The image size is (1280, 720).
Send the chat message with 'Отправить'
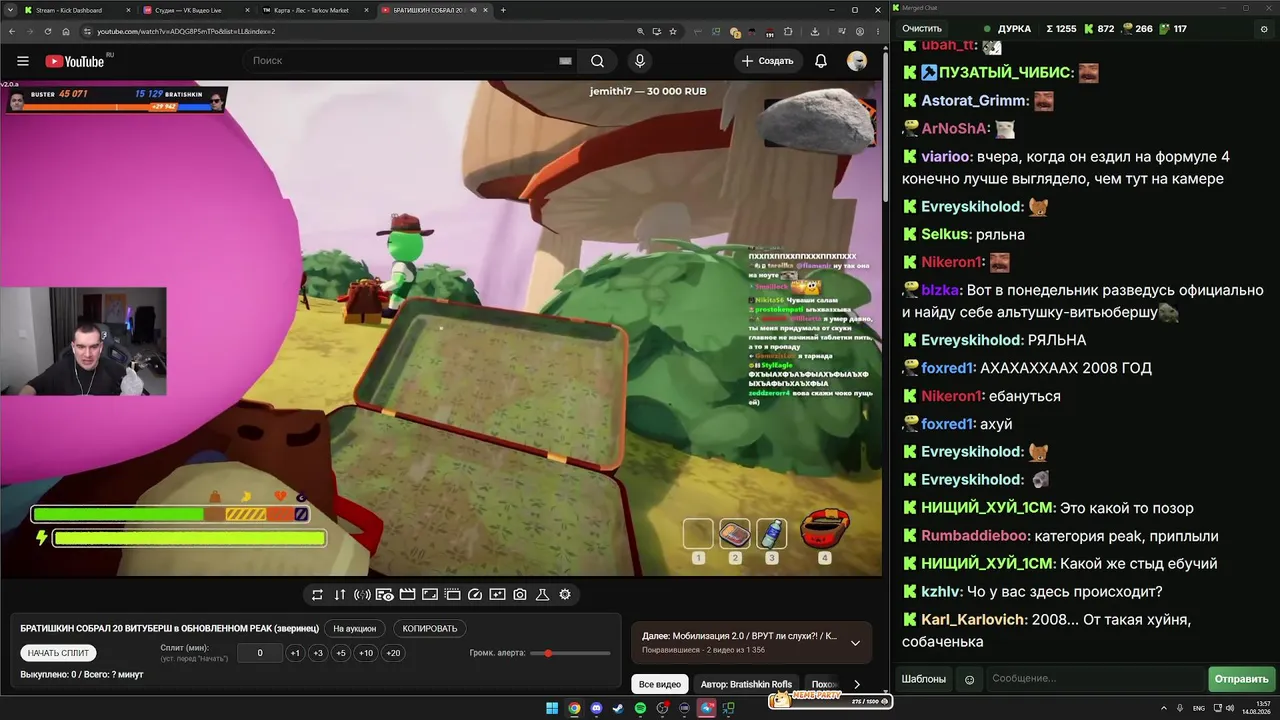pyautogui.click(x=1241, y=679)
